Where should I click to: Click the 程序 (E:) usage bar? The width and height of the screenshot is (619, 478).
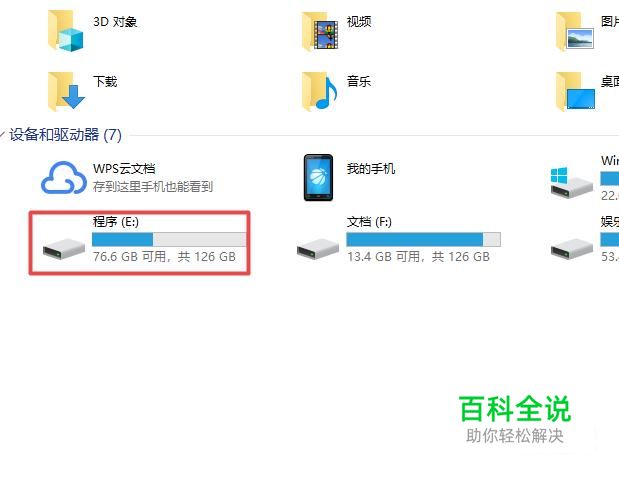[x=169, y=239]
